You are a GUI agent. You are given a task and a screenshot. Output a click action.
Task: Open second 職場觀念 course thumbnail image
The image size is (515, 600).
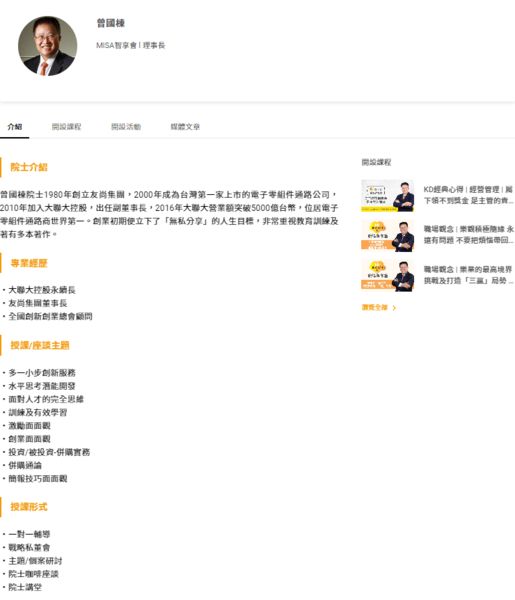(x=388, y=235)
